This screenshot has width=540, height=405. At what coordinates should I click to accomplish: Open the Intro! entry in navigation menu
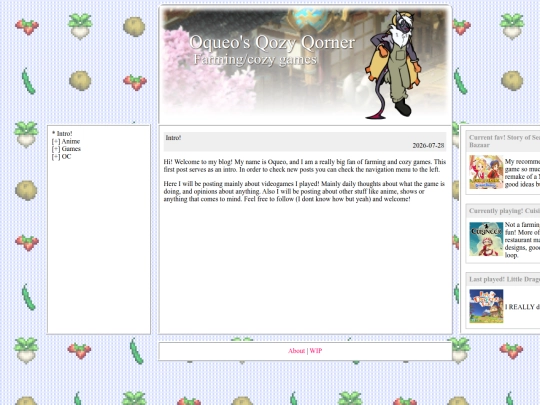[64, 134]
